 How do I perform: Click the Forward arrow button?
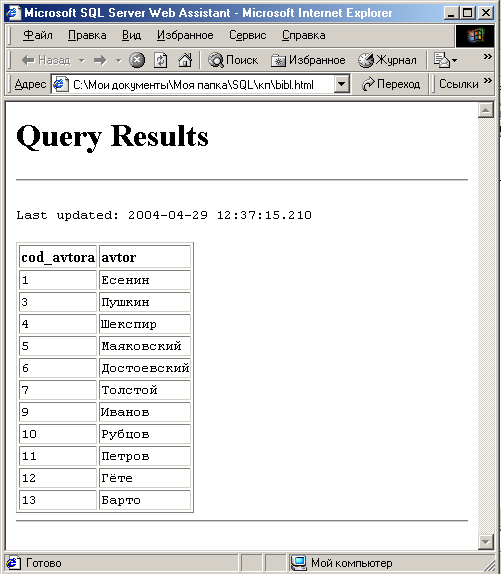click(x=100, y=60)
